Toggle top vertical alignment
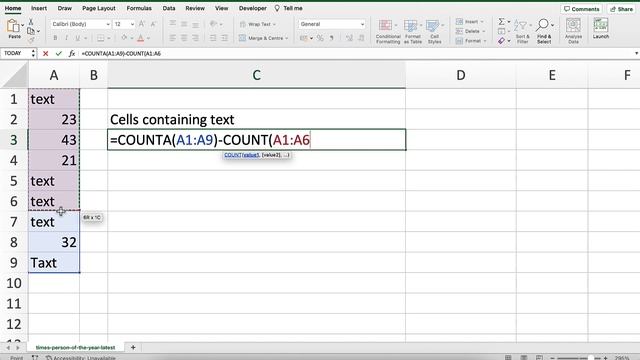Screen dimensions: 640x360 click(173, 24)
